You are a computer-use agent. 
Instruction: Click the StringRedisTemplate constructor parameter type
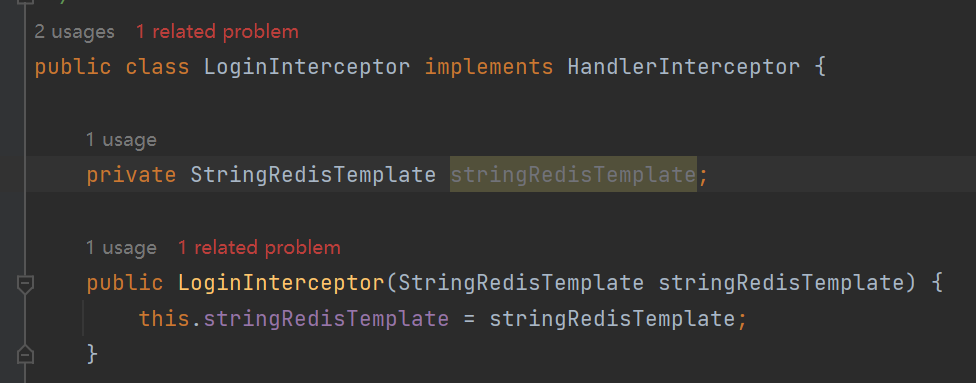(x=521, y=283)
